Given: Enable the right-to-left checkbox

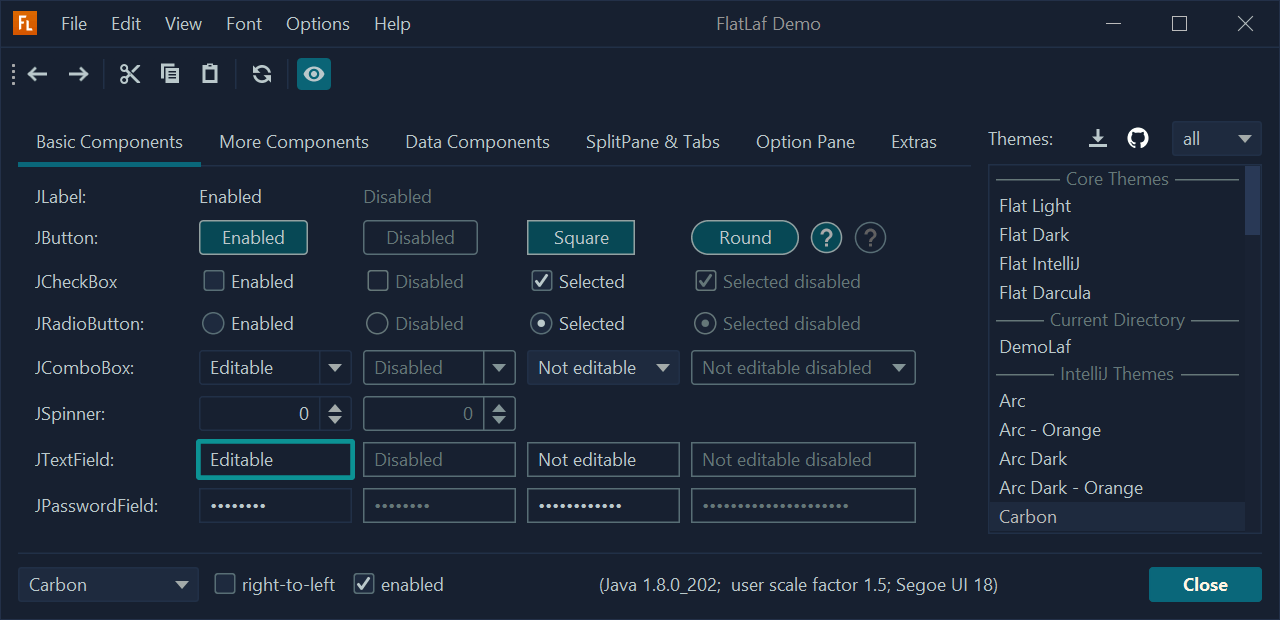Looking at the screenshot, I should 225,584.
